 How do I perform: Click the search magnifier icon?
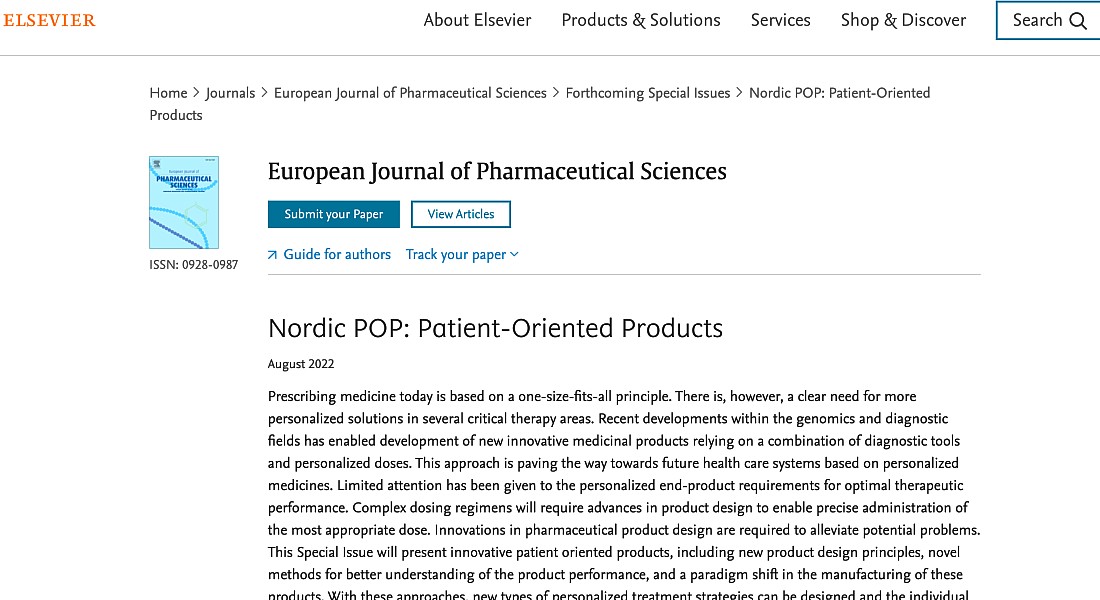(1078, 21)
